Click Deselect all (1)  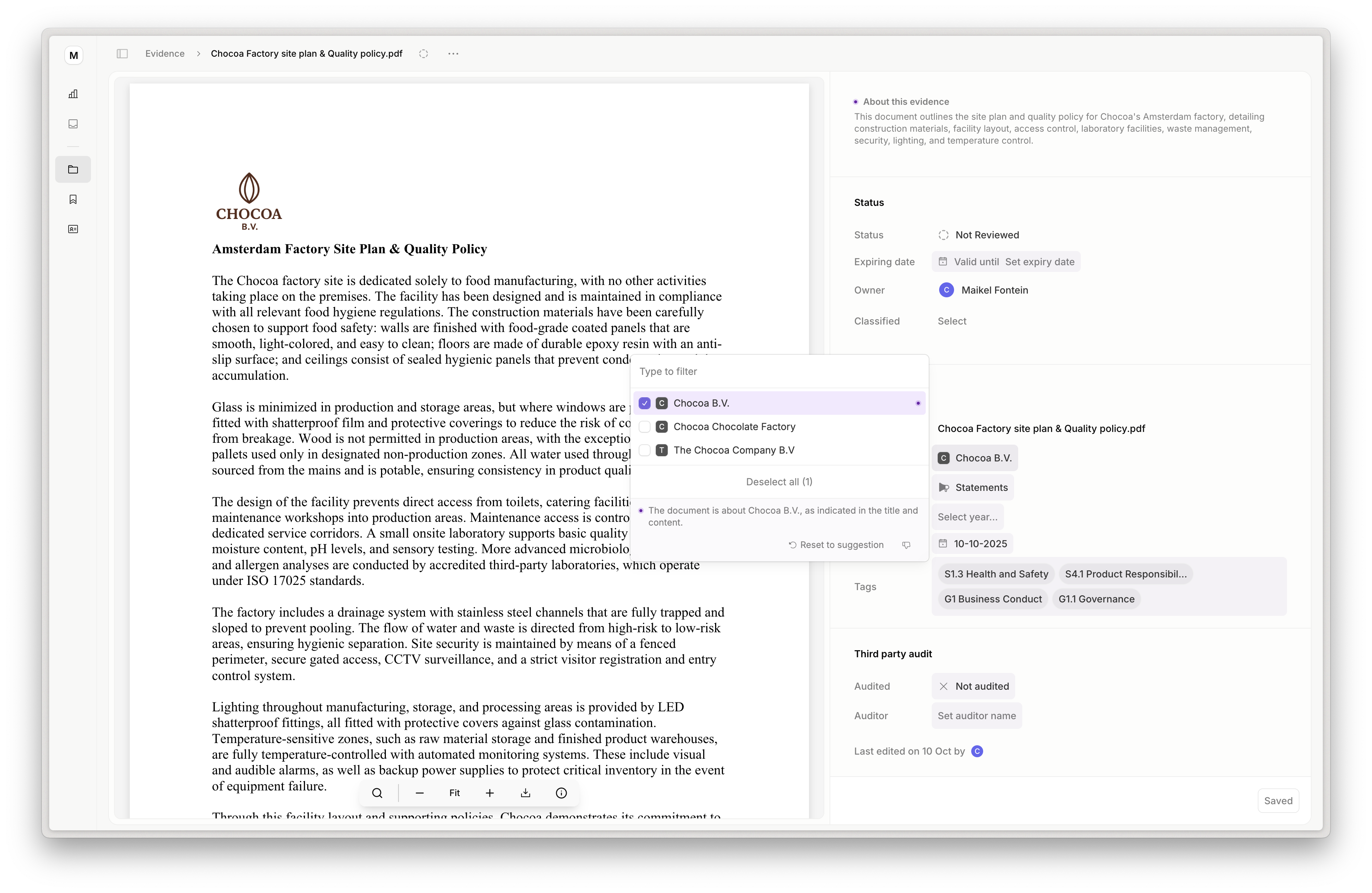pyautogui.click(x=779, y=482)
